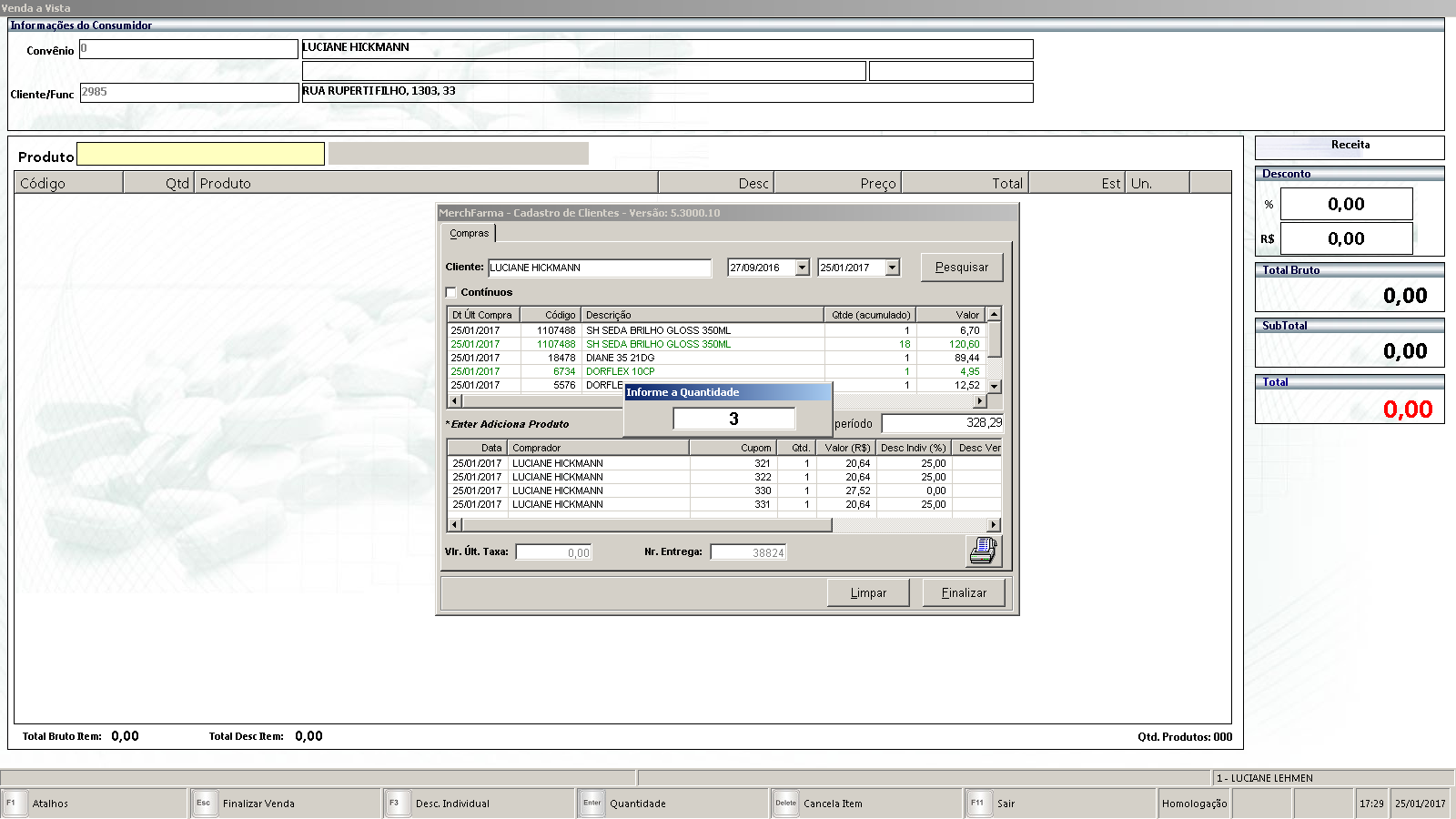Click the F3 Desc. Individual icon
The image size is (1456, 819).
click(x=396, y=804)
